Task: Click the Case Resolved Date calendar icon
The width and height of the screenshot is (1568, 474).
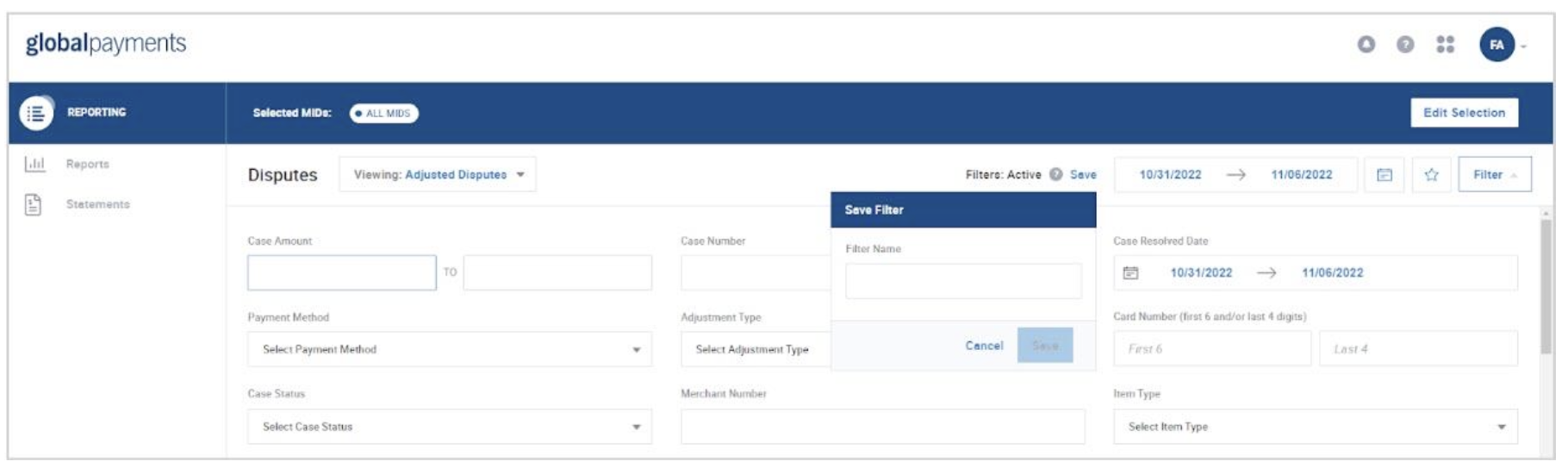Action: coord(1130,273)
